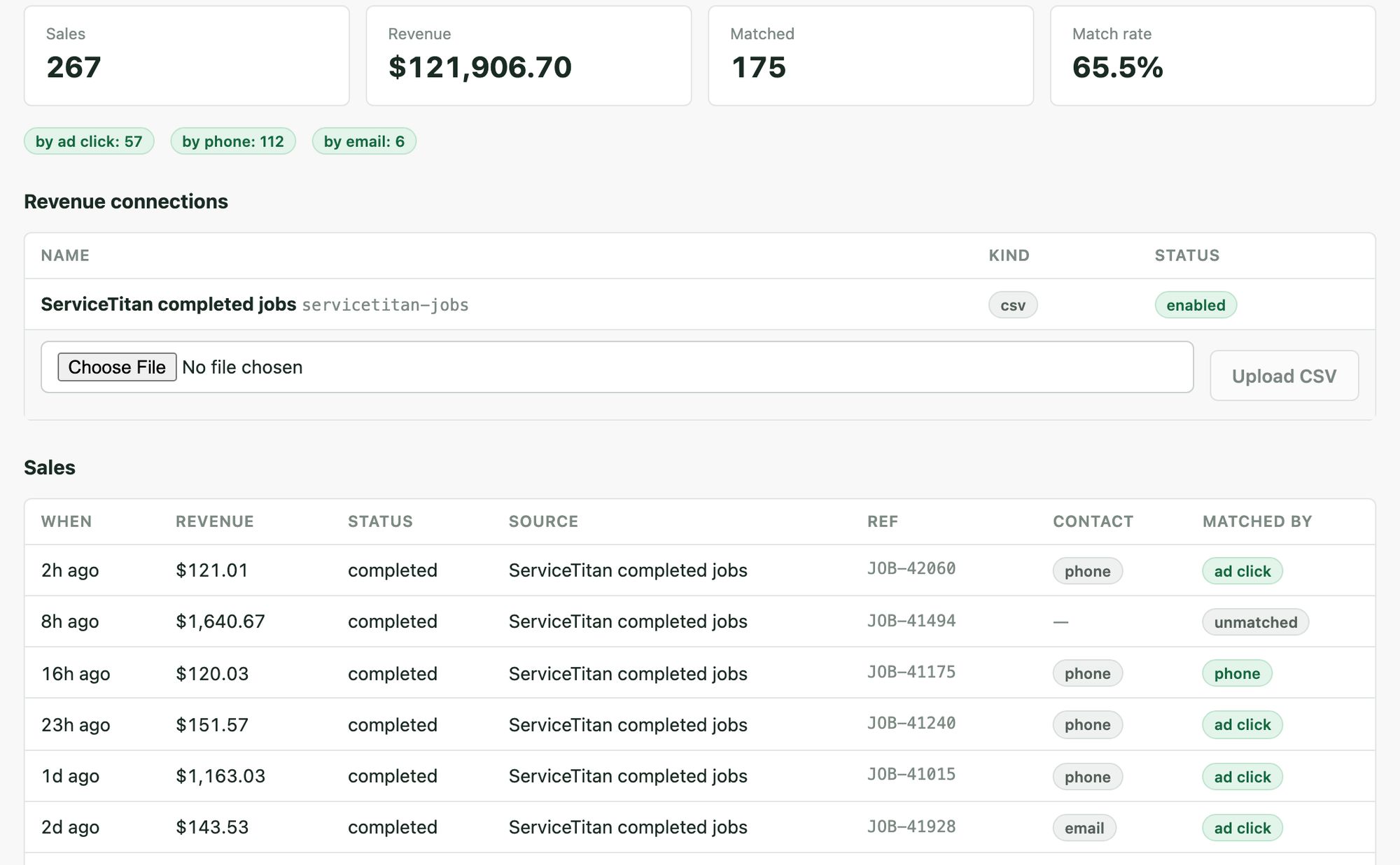This screenshot has height=865, width=1400.
Task: Click the file input showing 'No file chosen'
Action: (x=617, y=367)
